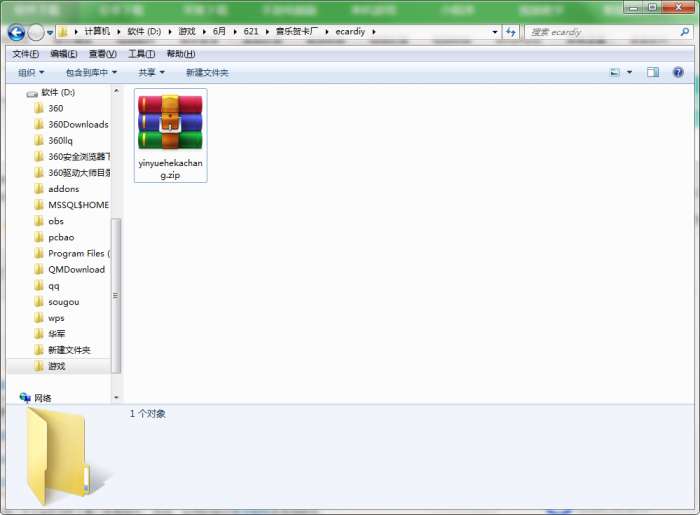The width and height of the screenshot is (700, 515).
Task: Click the navigation pane scroll down arrow
Action: point(116,397)
